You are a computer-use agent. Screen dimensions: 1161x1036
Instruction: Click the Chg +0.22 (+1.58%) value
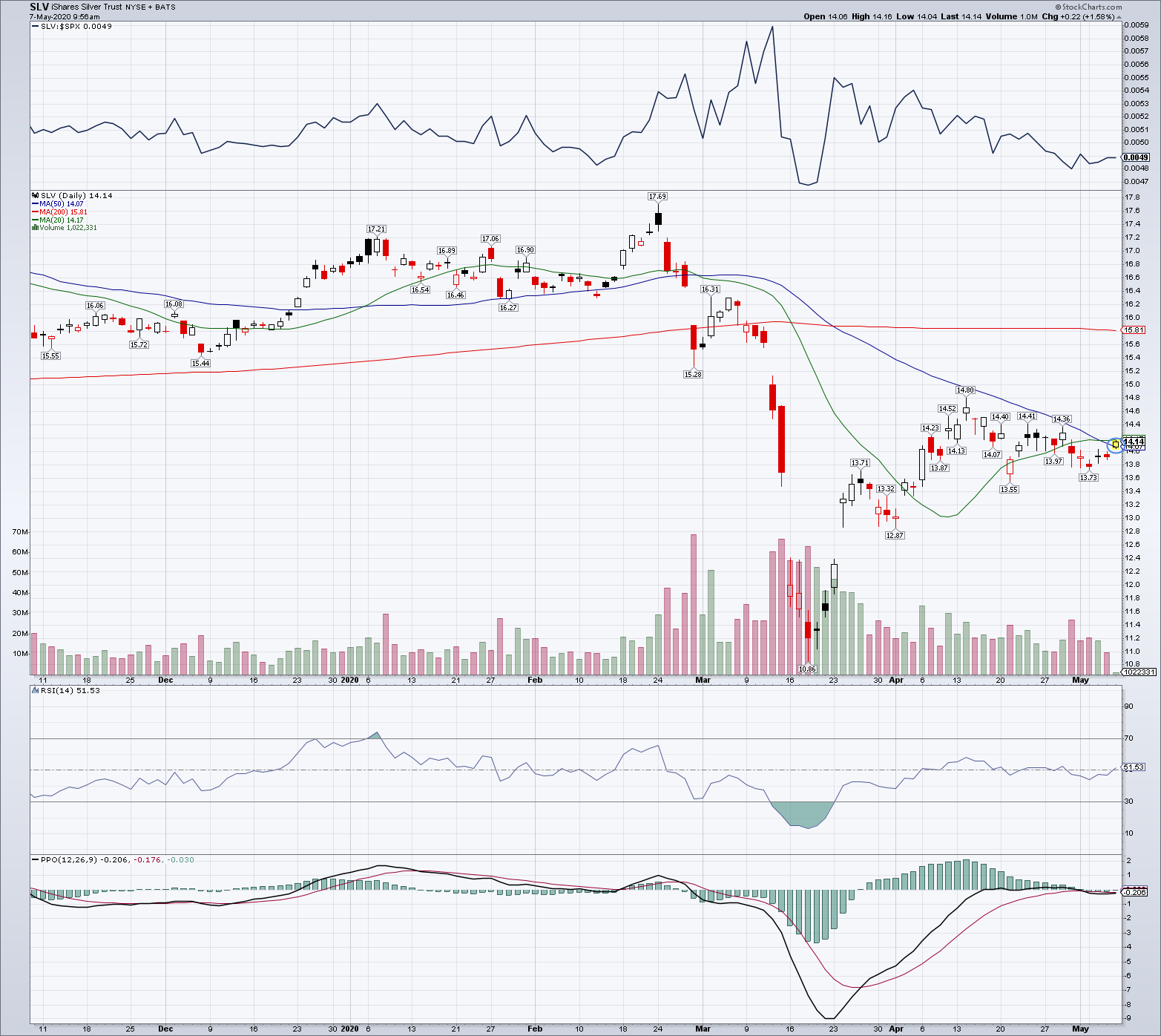pyautogui.click(x=1082, y=16)
